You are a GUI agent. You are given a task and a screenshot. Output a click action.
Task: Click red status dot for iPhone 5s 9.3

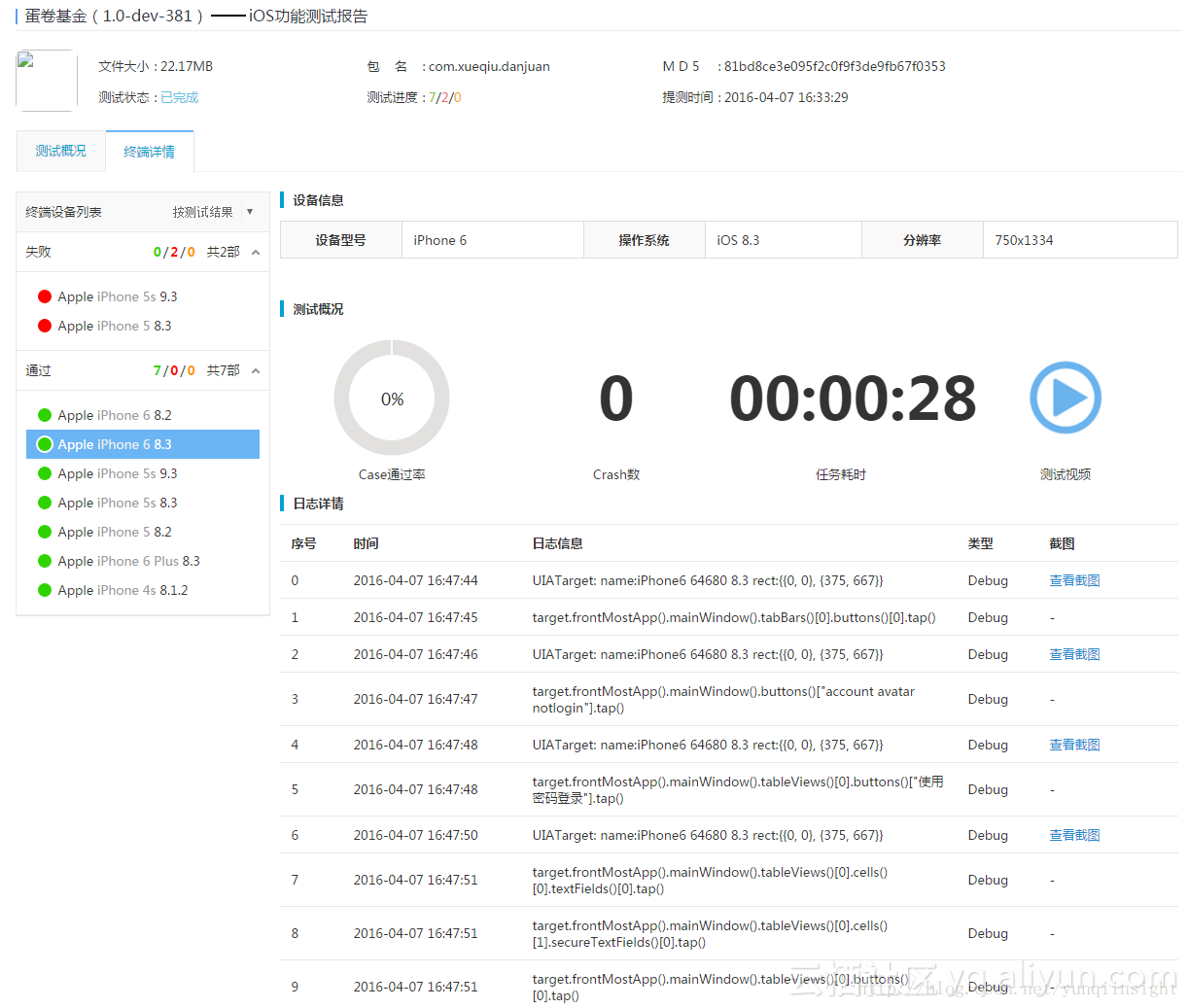pyautogui.click(x=45, y=296)
